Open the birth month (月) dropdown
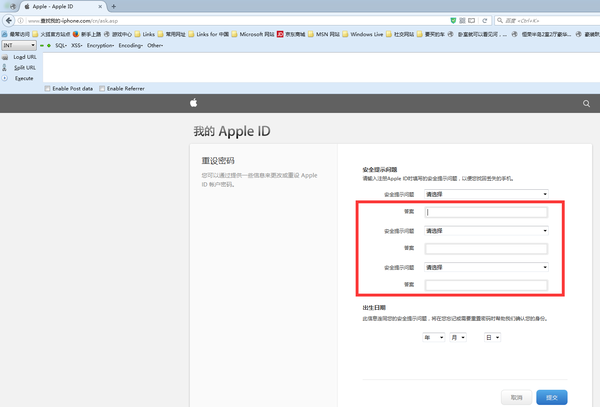Viewport: 600px width, 407px height. click(x=458, y=337)
